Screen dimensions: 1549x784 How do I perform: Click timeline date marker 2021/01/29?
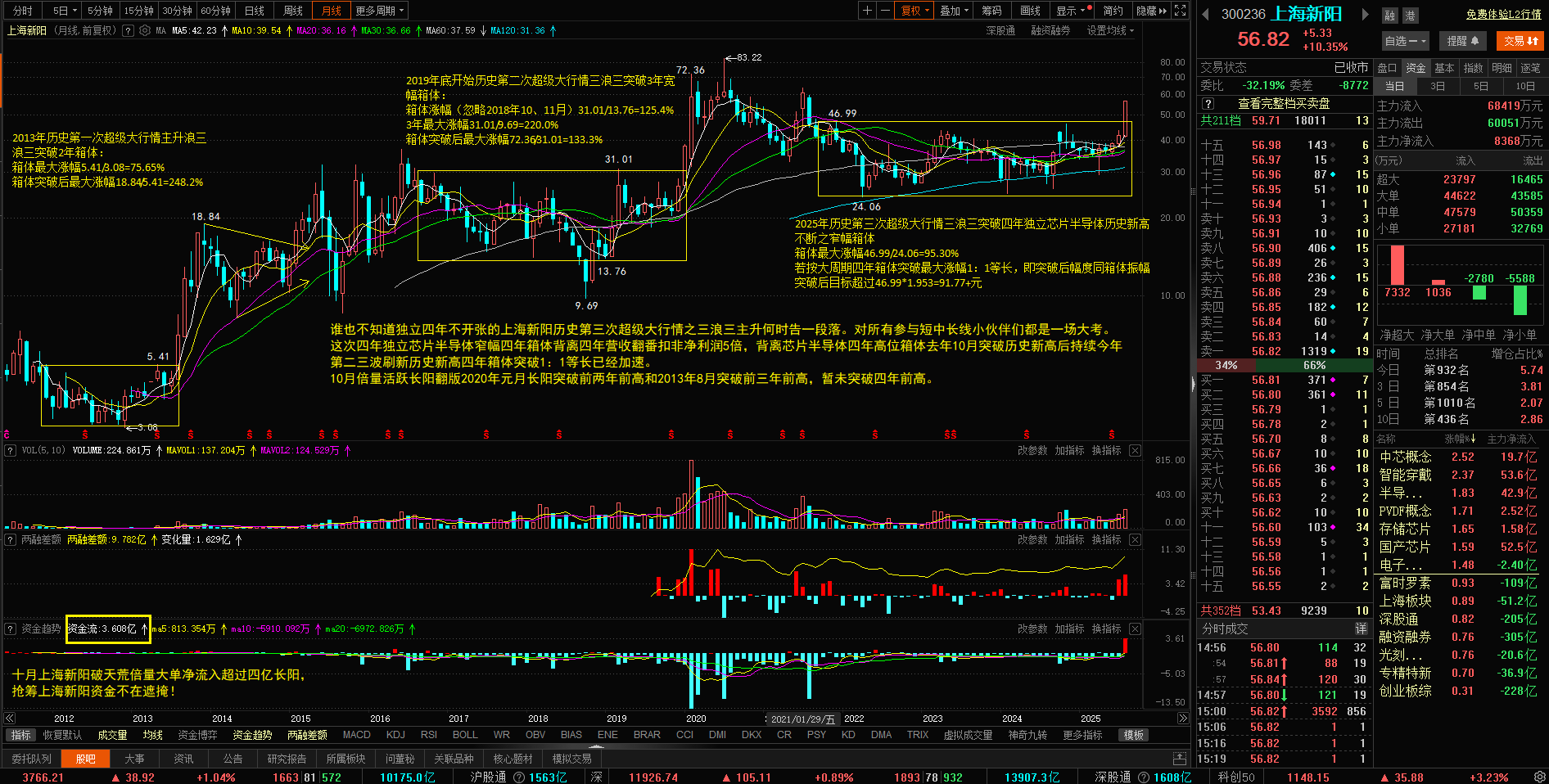pyautogui.click(x=802, y=719)
